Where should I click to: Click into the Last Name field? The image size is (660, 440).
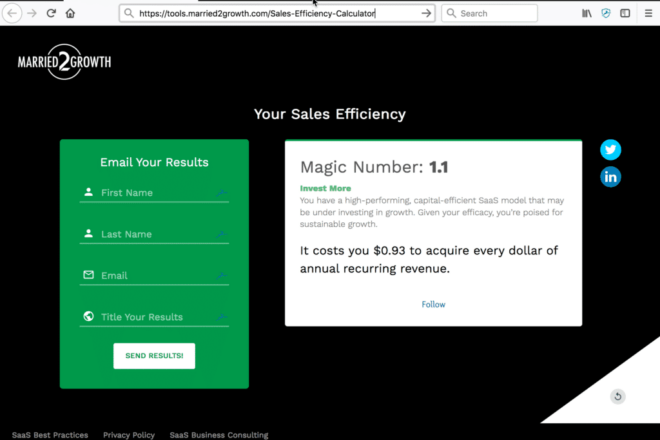[155, 234]
